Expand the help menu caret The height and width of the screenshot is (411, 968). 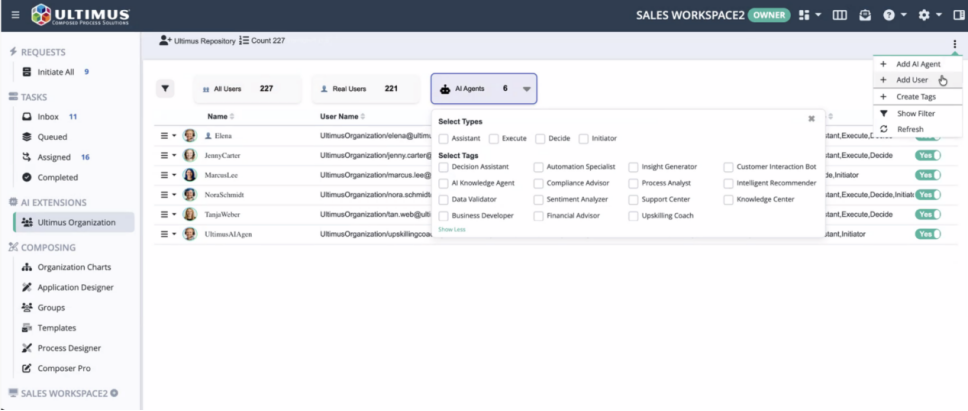coord(903,15)
